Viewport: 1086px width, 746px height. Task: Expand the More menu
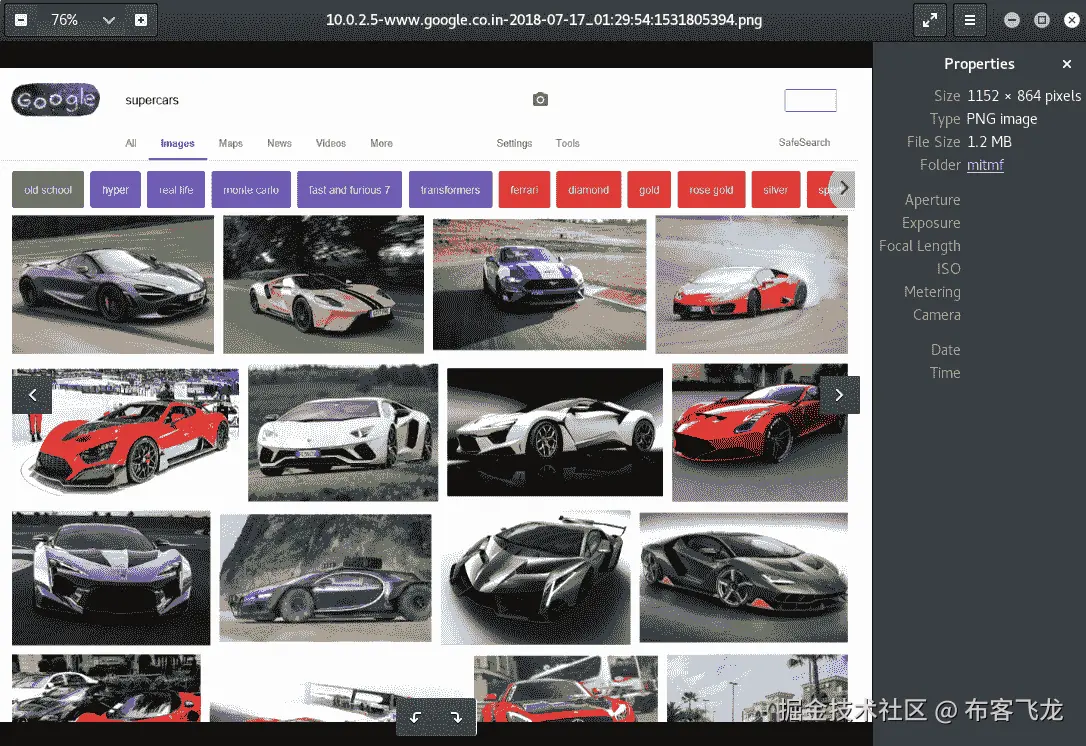coord(381,143)
